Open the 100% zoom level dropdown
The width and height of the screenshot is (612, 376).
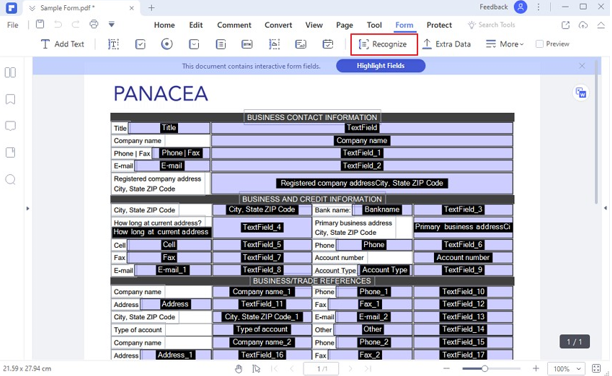pos(566,369)
